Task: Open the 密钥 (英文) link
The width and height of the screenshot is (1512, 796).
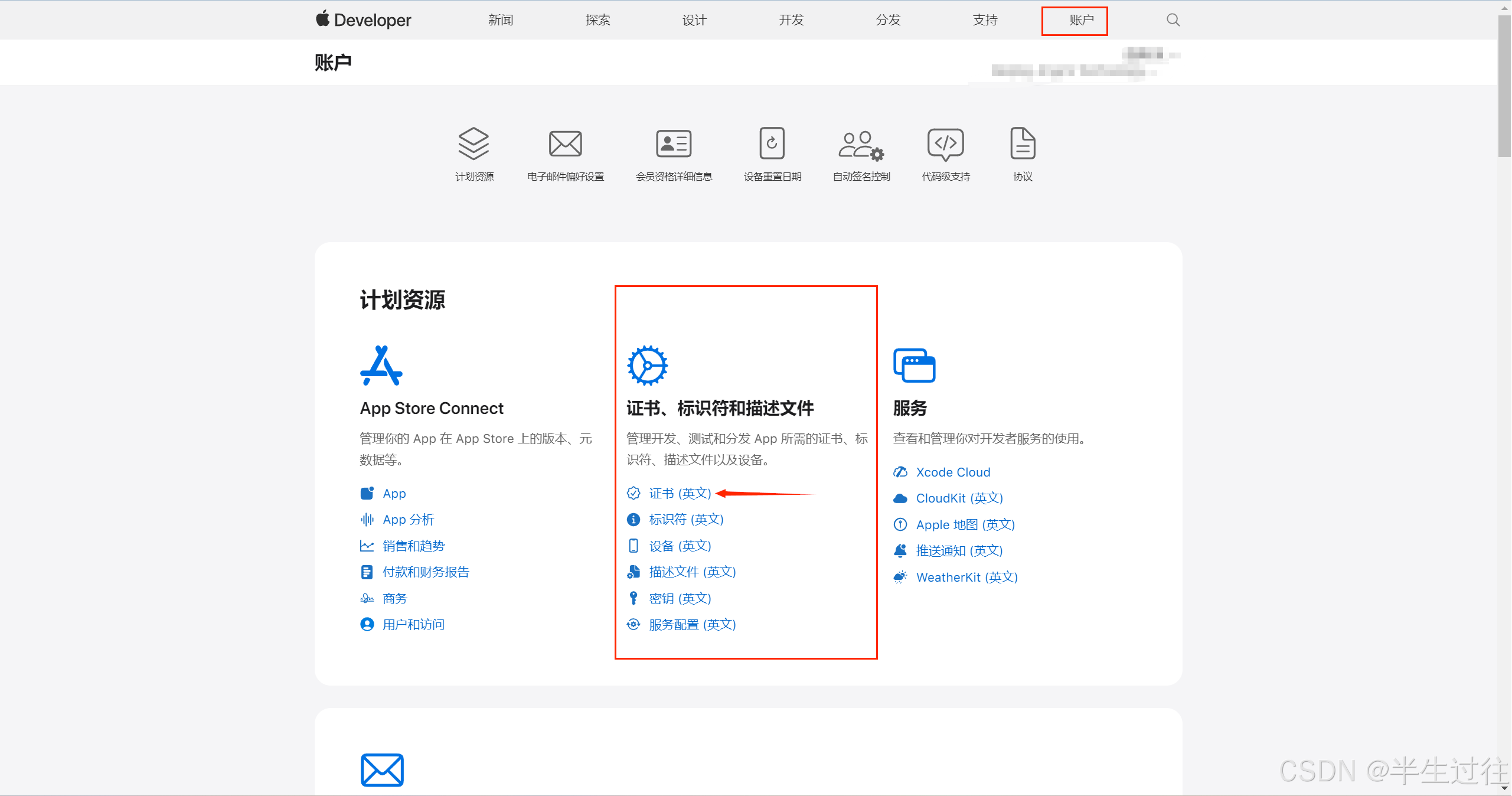Action: [x=680, y=598]
